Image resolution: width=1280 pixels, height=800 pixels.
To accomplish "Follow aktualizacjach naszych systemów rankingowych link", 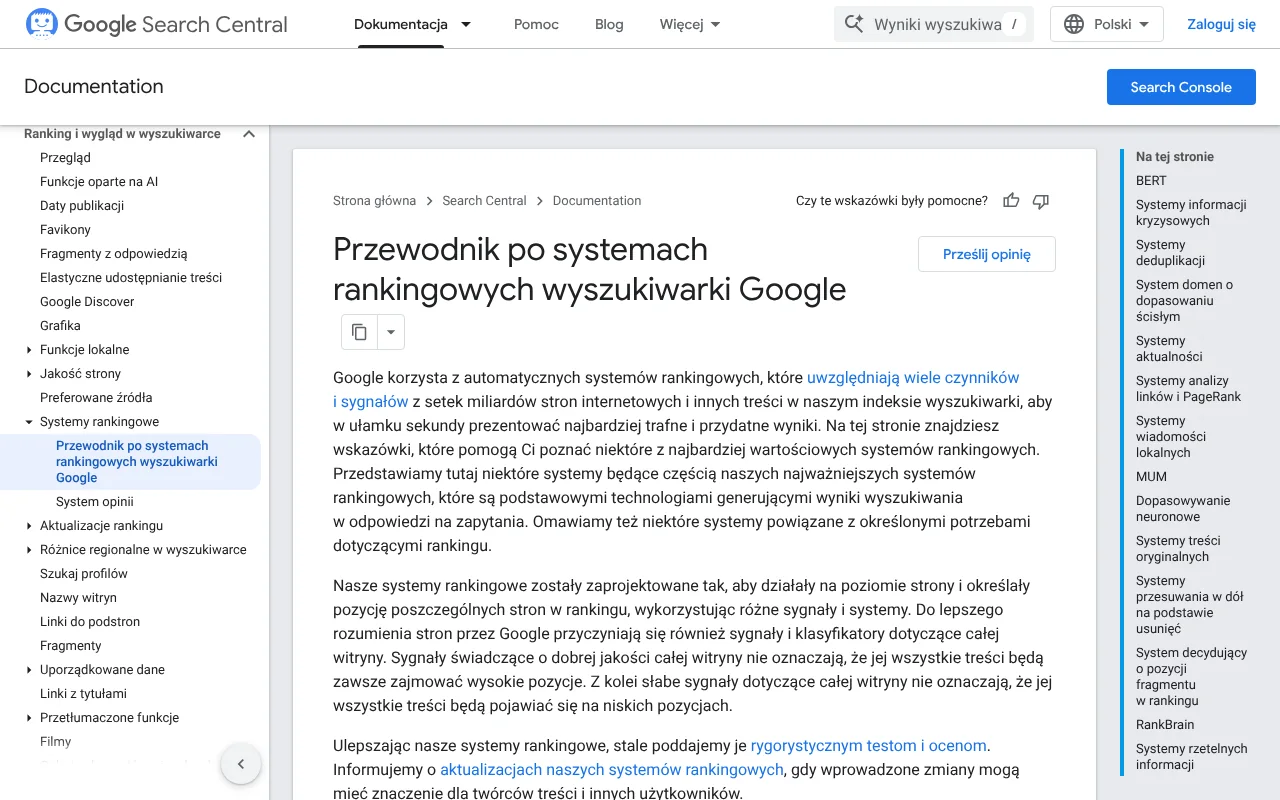I will click(612, 770).
